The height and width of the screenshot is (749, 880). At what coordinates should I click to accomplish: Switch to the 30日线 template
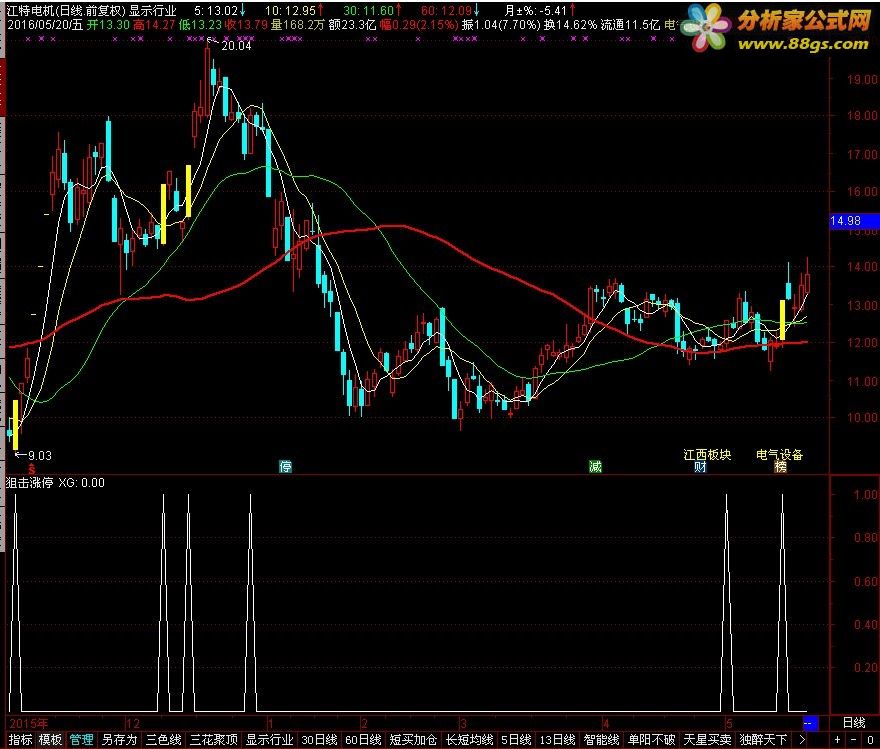[x=319, y=739]
